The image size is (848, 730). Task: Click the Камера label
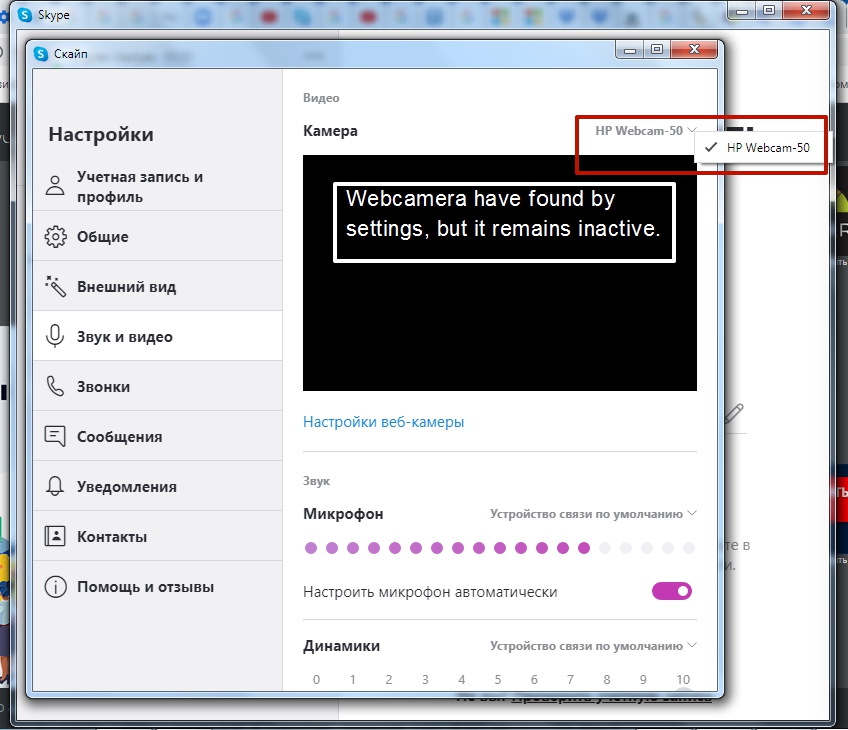click(x=330, y=131)
